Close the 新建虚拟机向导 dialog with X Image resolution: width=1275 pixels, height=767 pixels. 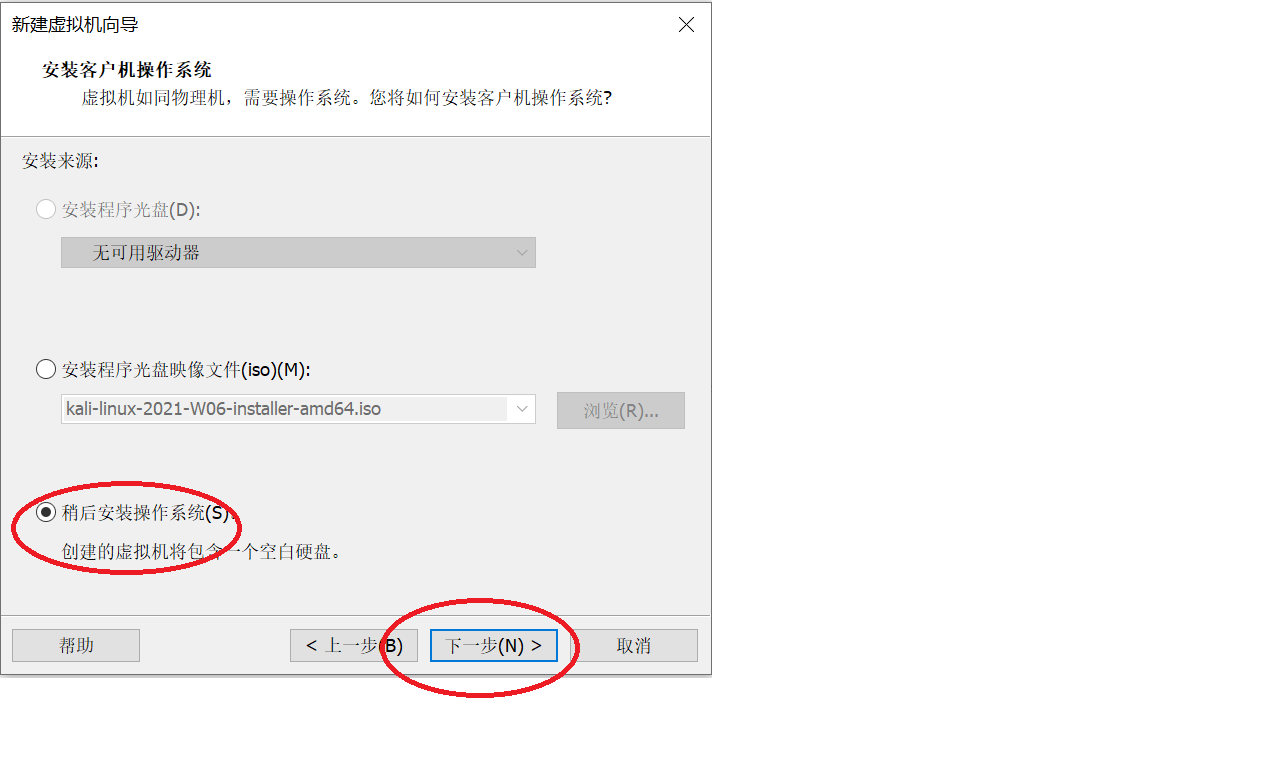click(686, 25)
